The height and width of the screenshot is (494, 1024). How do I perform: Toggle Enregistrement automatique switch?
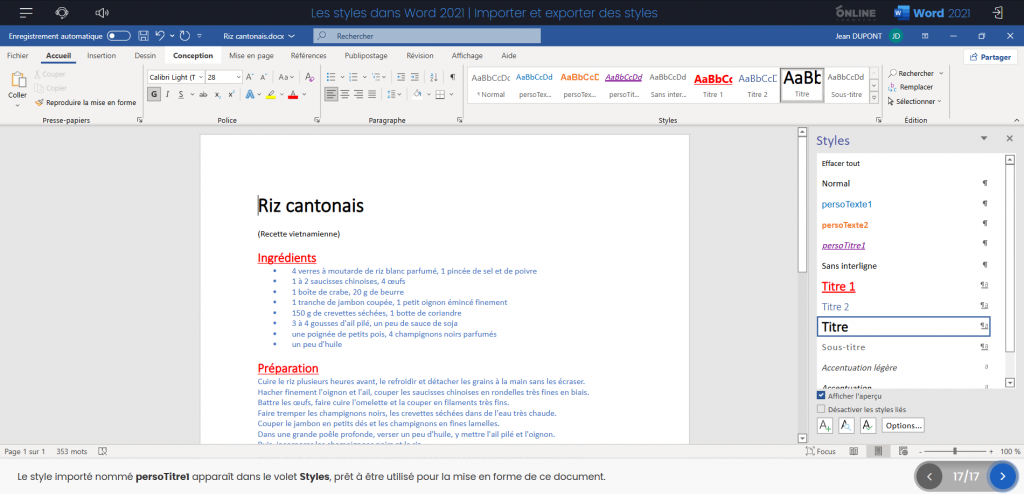118,36
